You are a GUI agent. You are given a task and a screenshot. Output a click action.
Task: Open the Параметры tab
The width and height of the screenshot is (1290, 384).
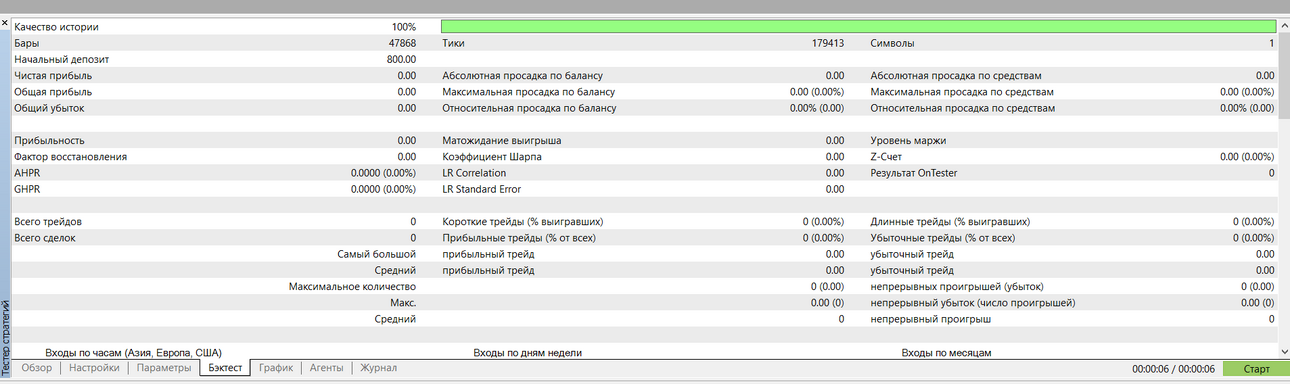pos(163,368)
